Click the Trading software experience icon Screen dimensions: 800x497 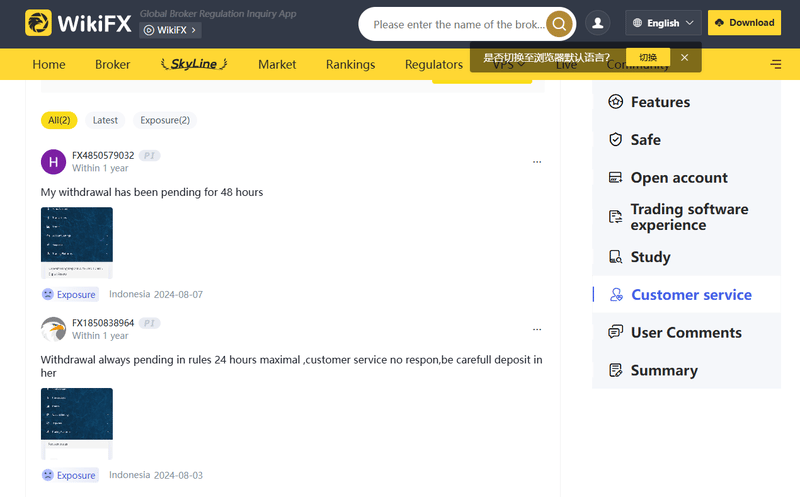[616, 217]
